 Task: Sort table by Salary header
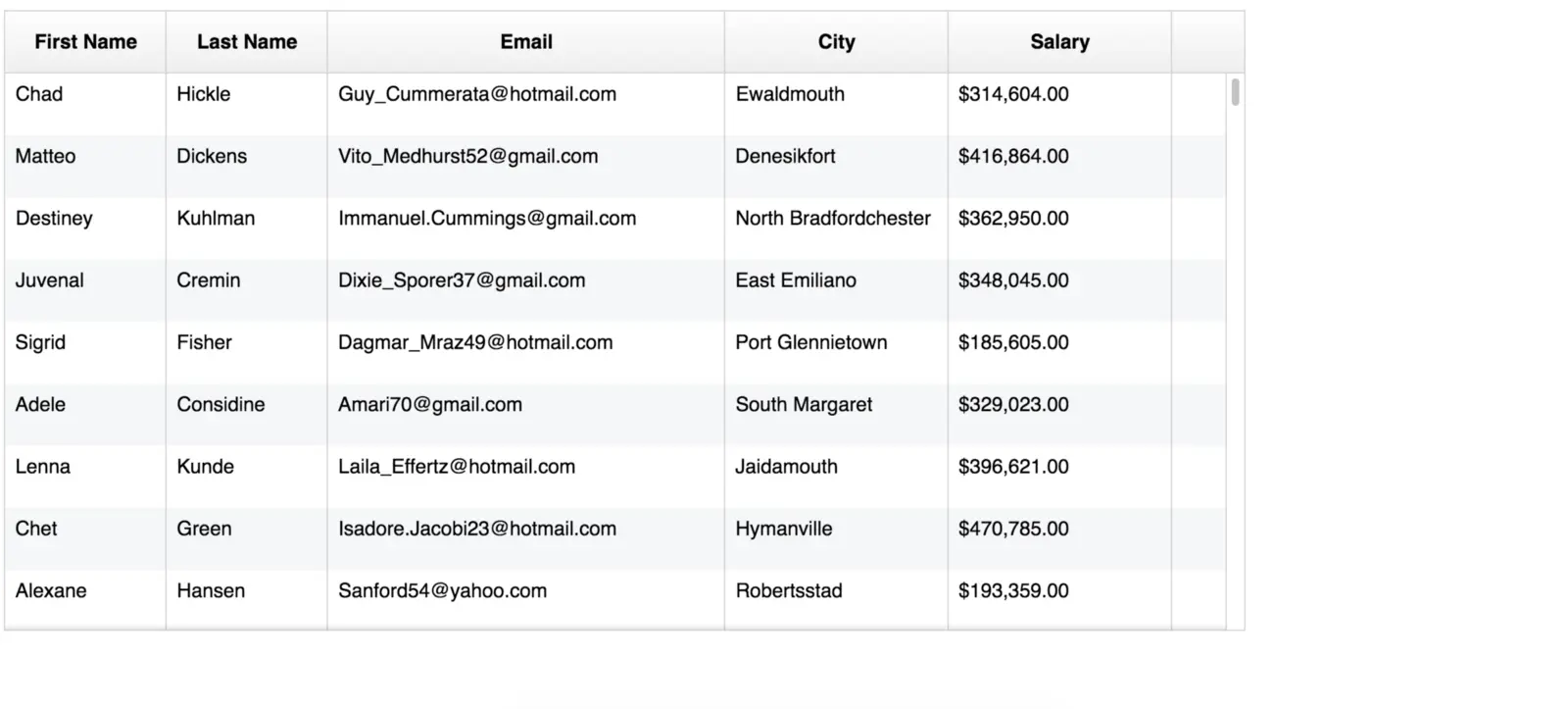pos(1058,42)
